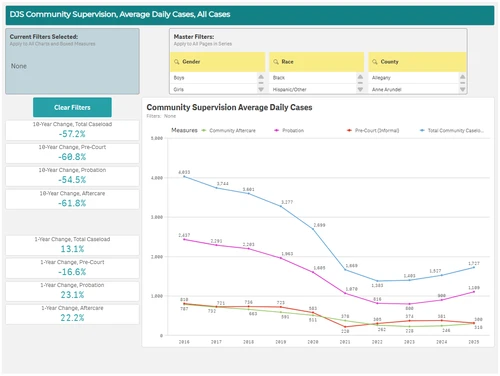
Task: Click the 1-Year Change, Probation card
Action: pyautogui.click(x=72, y=291)
